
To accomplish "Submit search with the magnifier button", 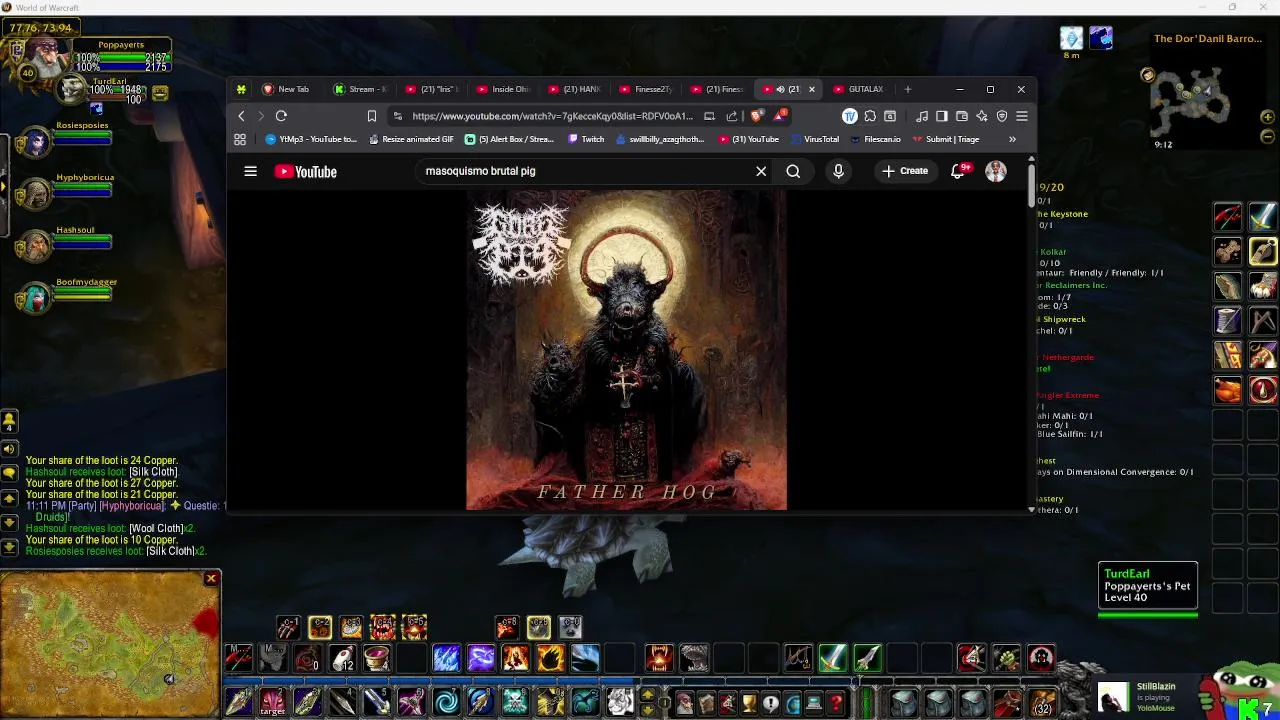I will pos(793,171).
